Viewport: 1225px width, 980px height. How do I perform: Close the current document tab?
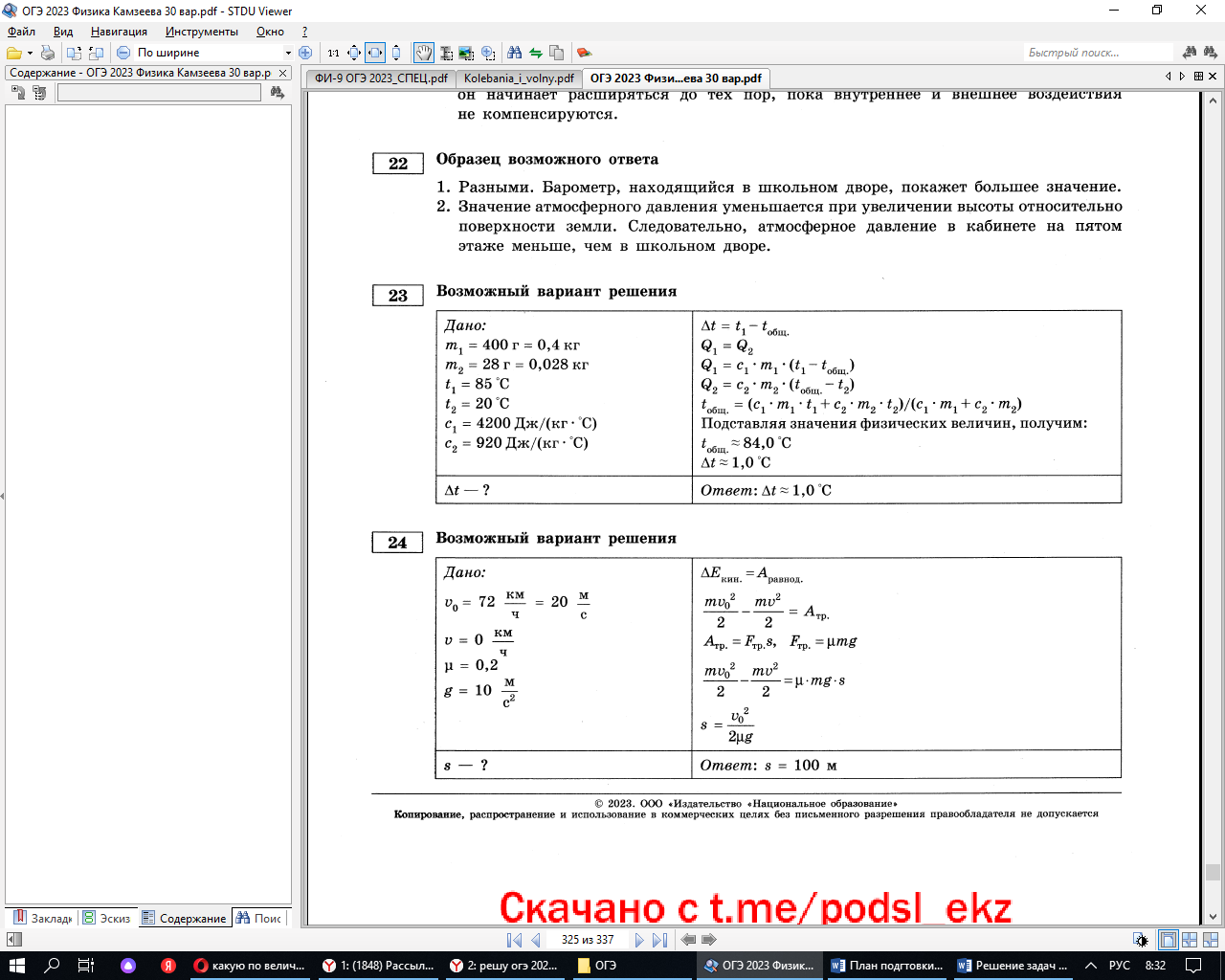1214,77
